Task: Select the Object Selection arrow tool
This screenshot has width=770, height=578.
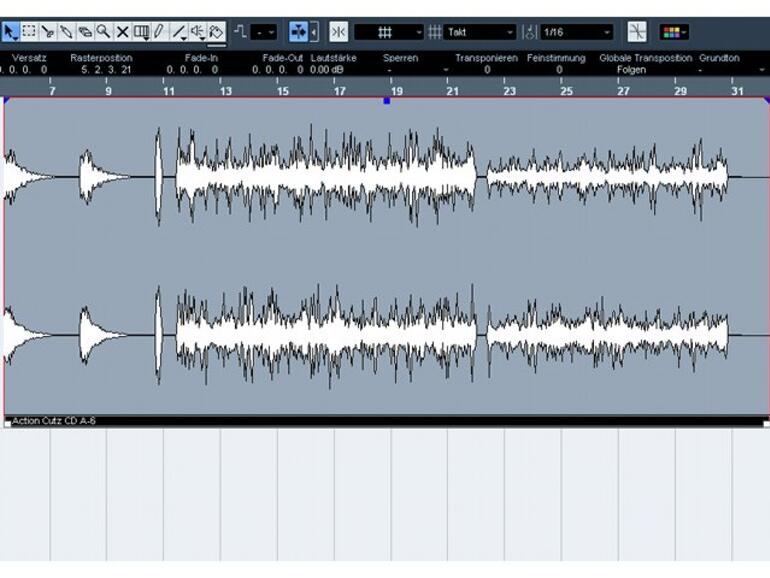Action: (x=10, y=32)
